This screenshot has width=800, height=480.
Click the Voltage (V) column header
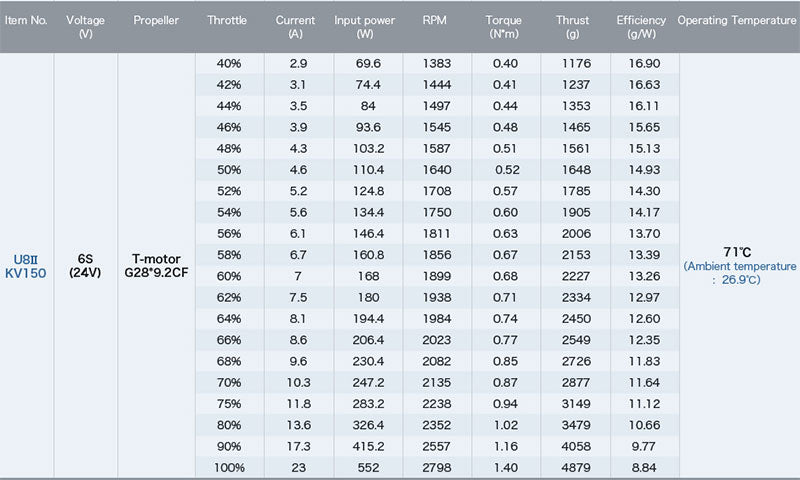pos(85,26)
